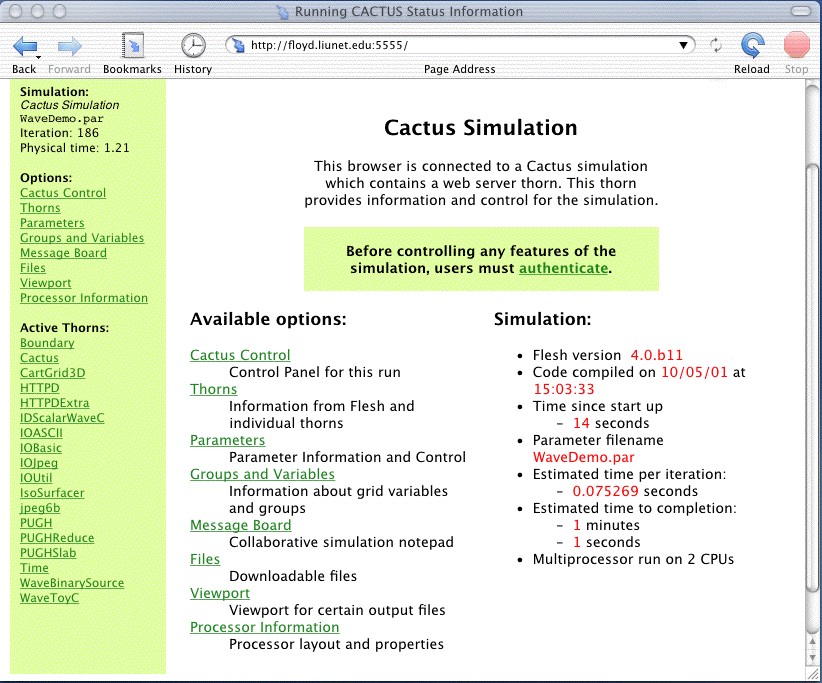This screenshot has height=683, width=822.
Task: Expand the address bar dropdown arrow
Action: 684,45
